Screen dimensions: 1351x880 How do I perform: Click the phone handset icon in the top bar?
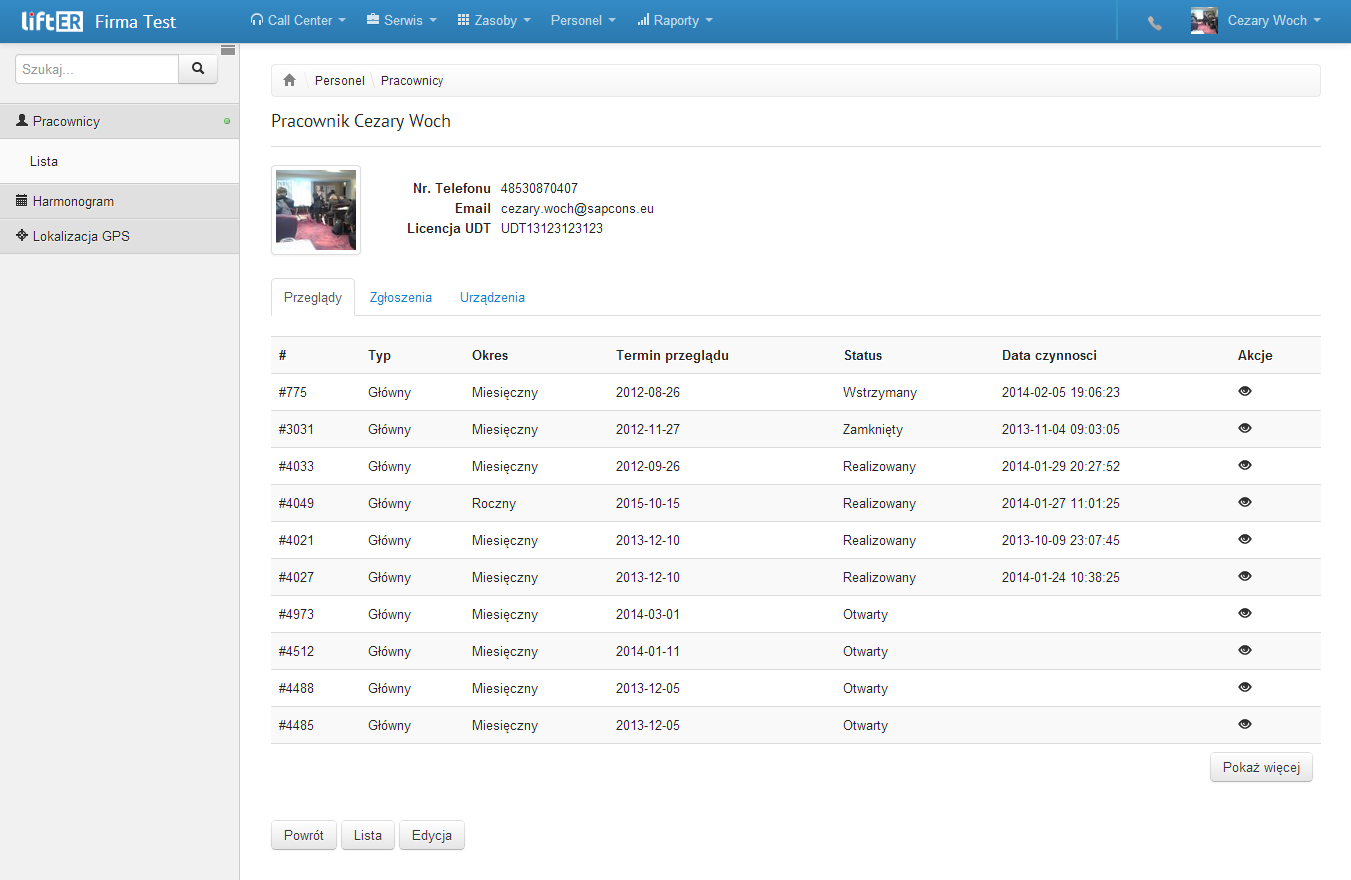[x=1155, y=23]
